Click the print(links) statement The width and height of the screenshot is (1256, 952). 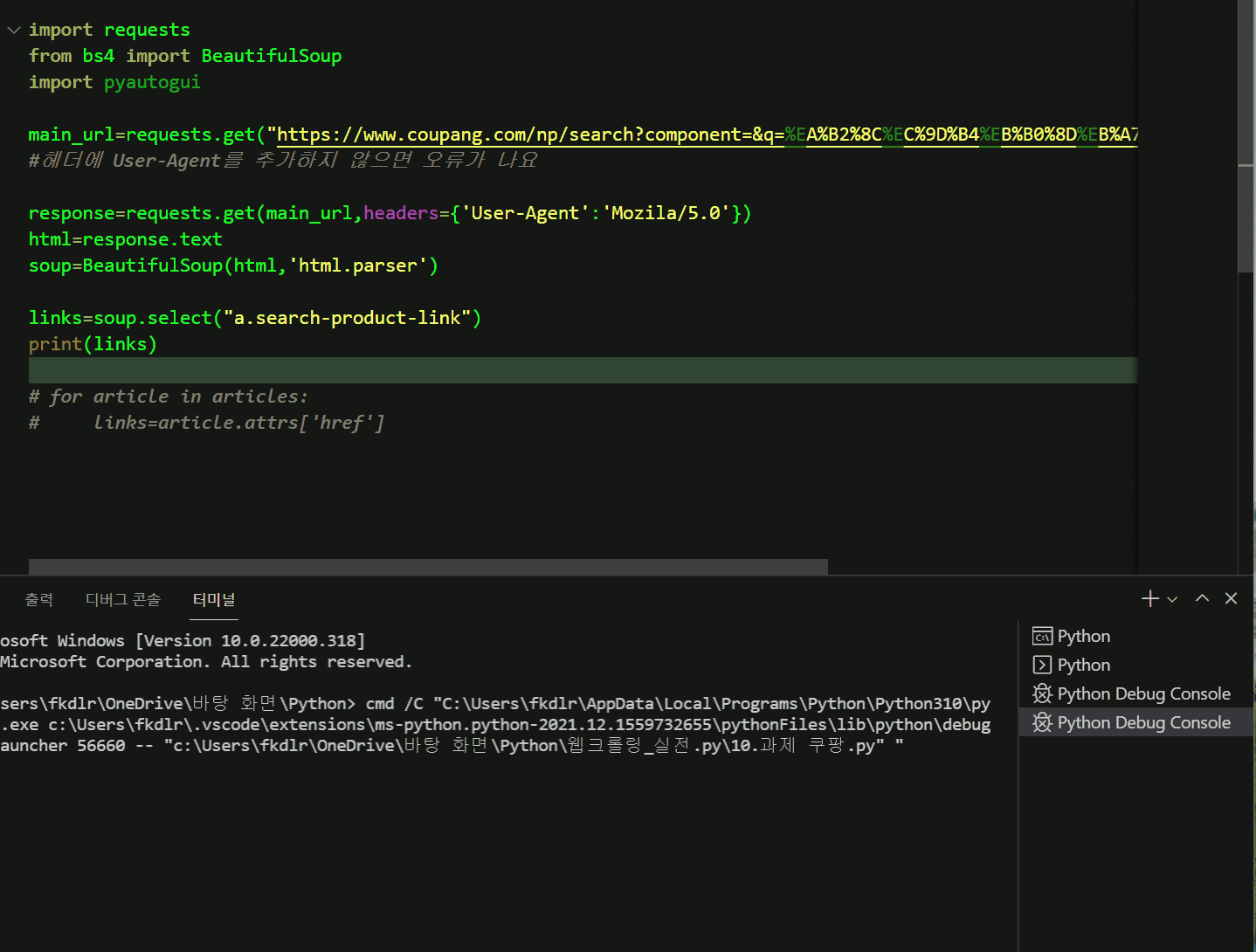[x=93, y=344]
